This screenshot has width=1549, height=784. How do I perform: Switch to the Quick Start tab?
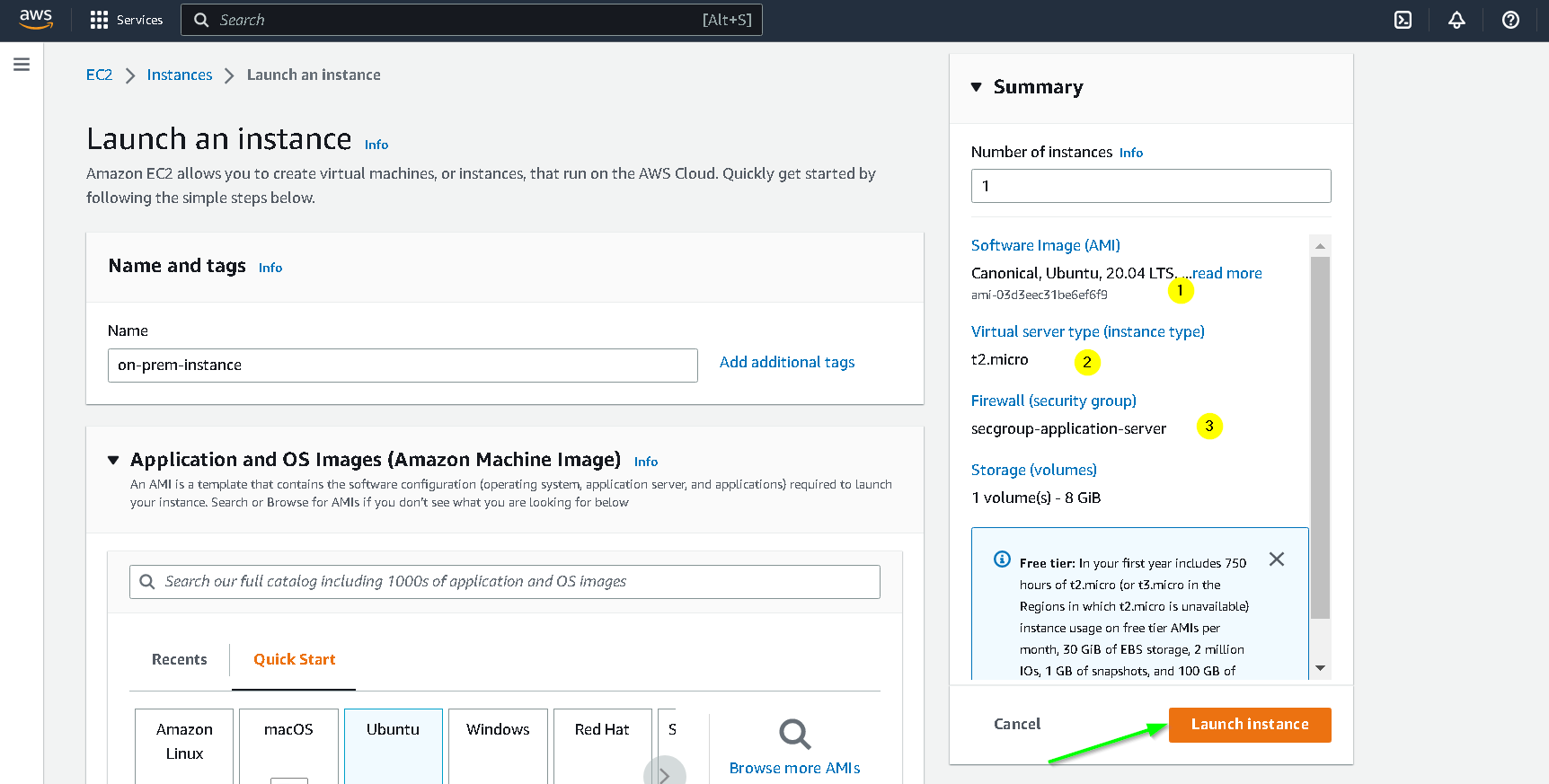tap(294, 659)
